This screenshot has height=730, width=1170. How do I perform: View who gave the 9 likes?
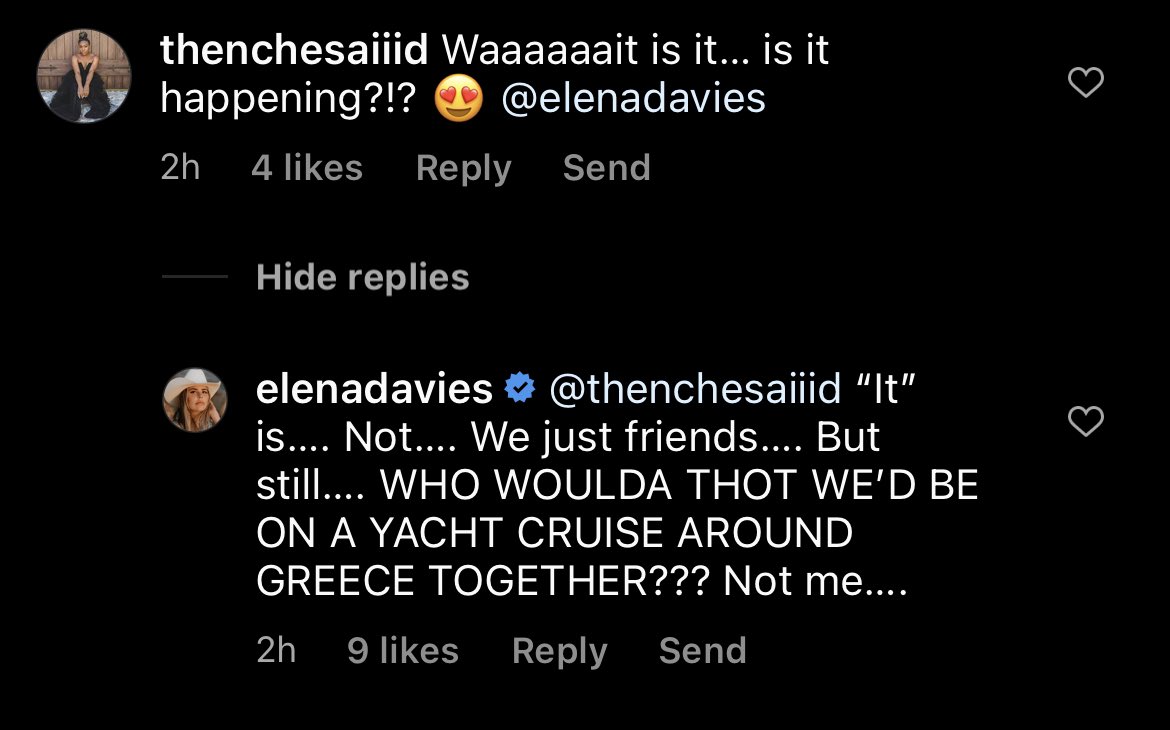point(403,650)
